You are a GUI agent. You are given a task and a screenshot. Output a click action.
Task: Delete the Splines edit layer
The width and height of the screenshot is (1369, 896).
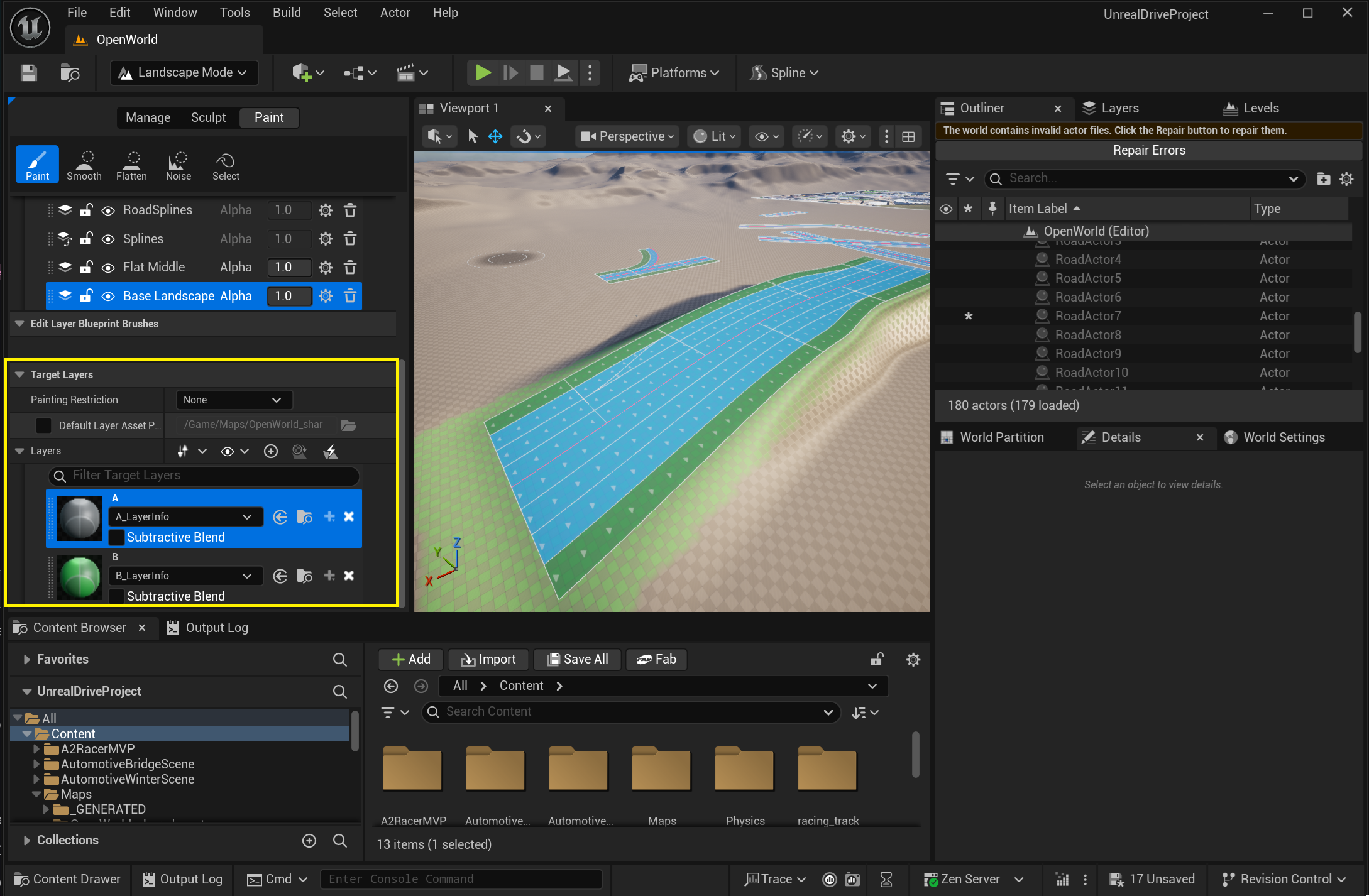(x=350, y=239)
